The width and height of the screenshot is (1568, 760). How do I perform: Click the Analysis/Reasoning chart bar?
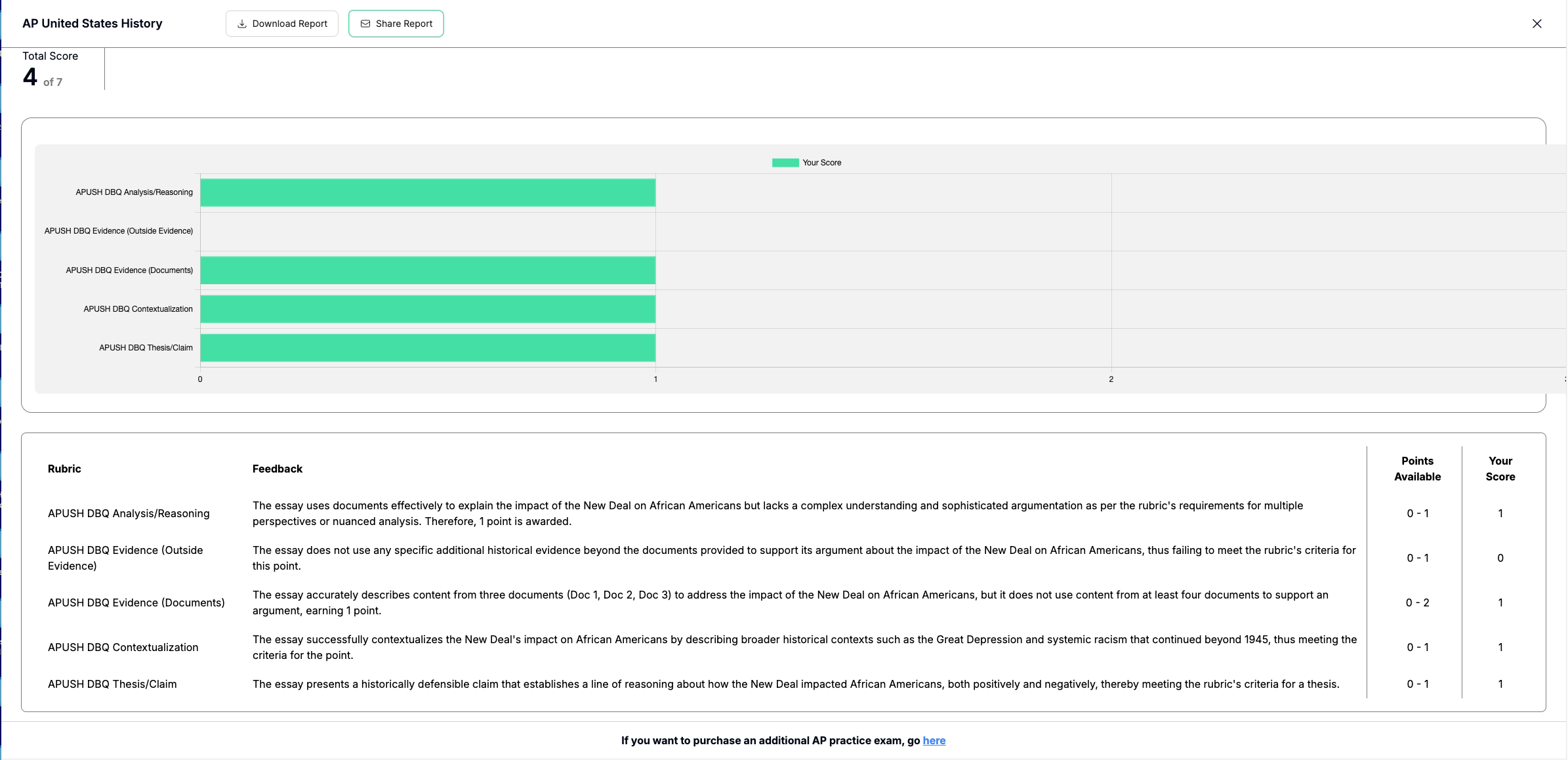point(428,193)
